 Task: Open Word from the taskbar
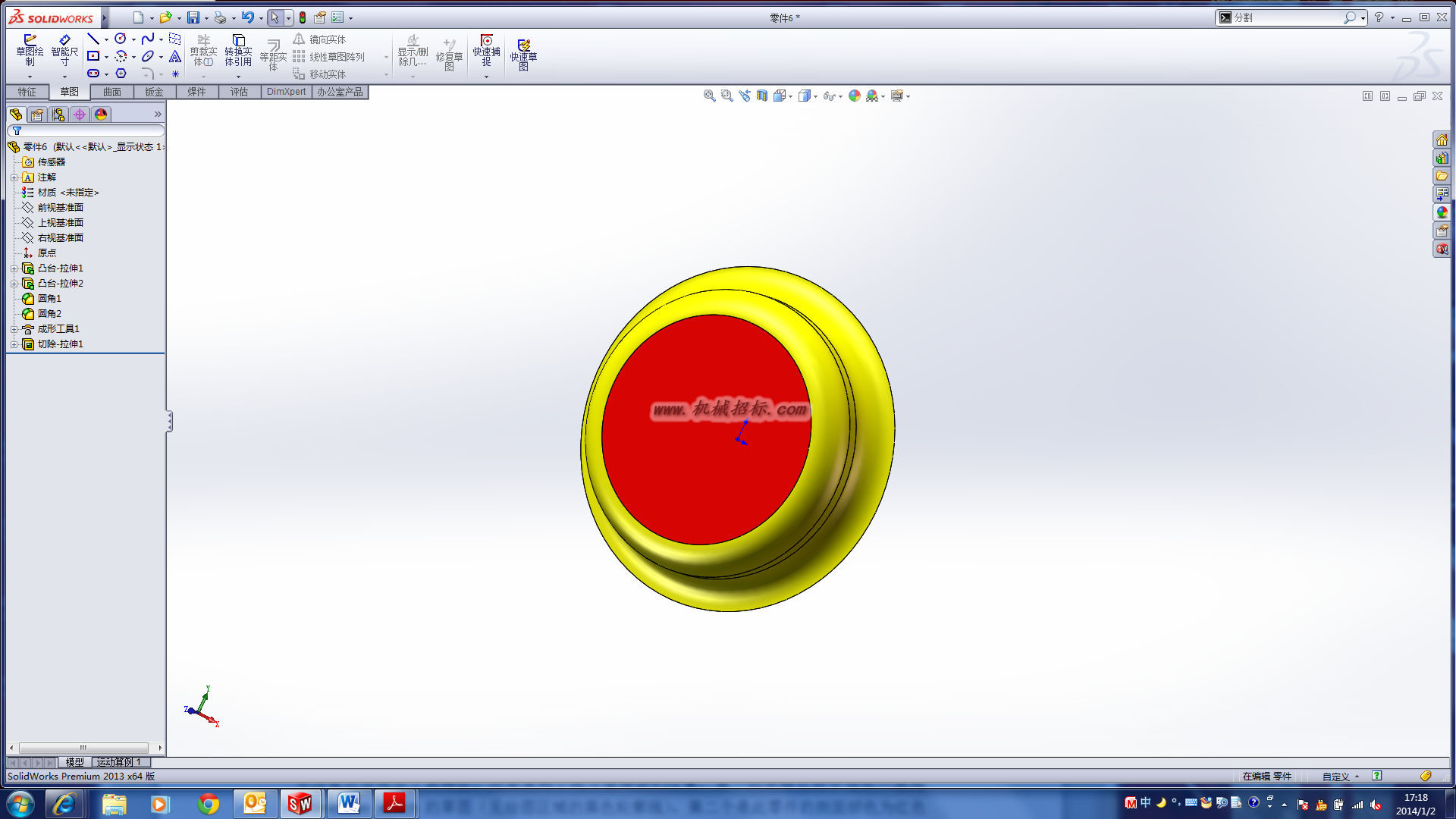point(348,804)
